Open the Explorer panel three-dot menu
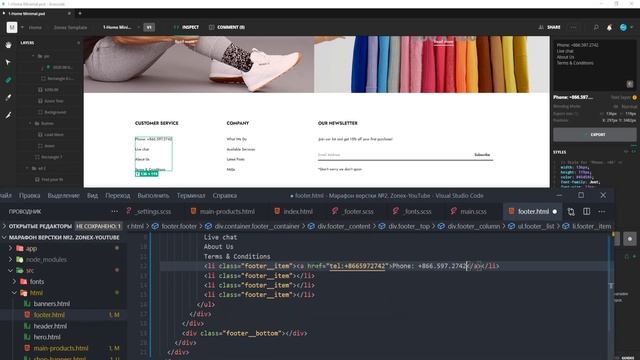Image resolution: width=640 pixels, height=360 pixels. coord(115,211)
